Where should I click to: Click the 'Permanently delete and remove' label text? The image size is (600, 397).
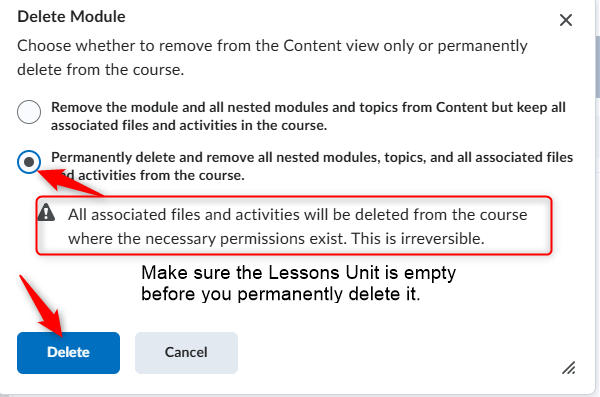point(312,166)
